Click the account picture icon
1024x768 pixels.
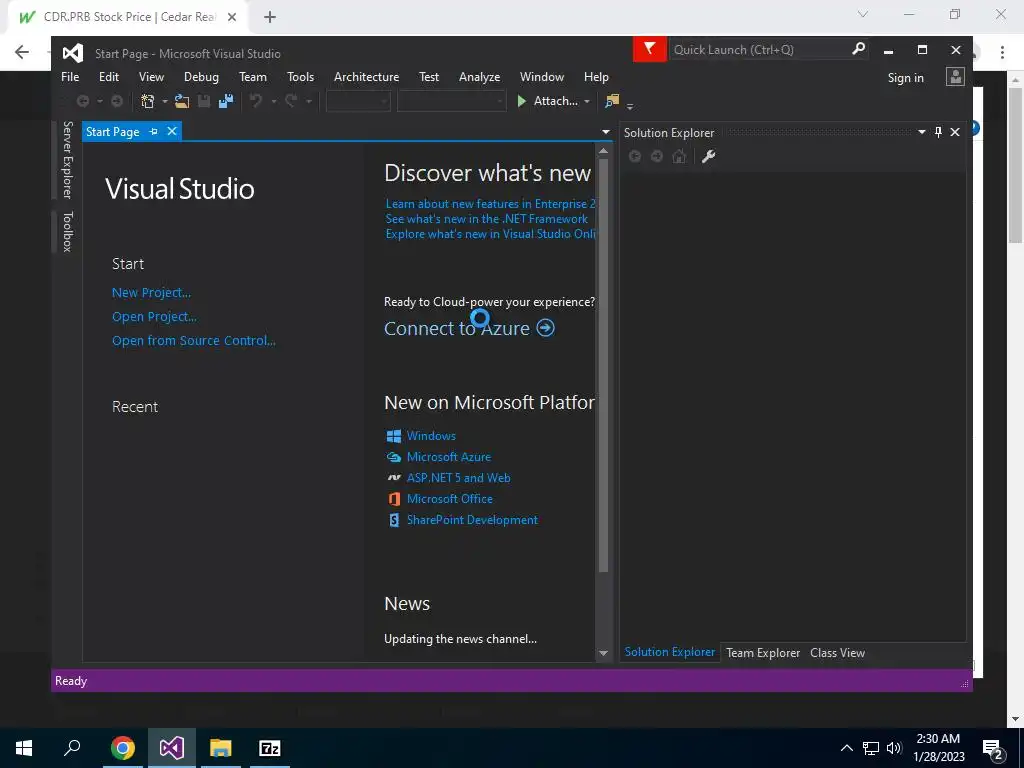pos(955,77)
